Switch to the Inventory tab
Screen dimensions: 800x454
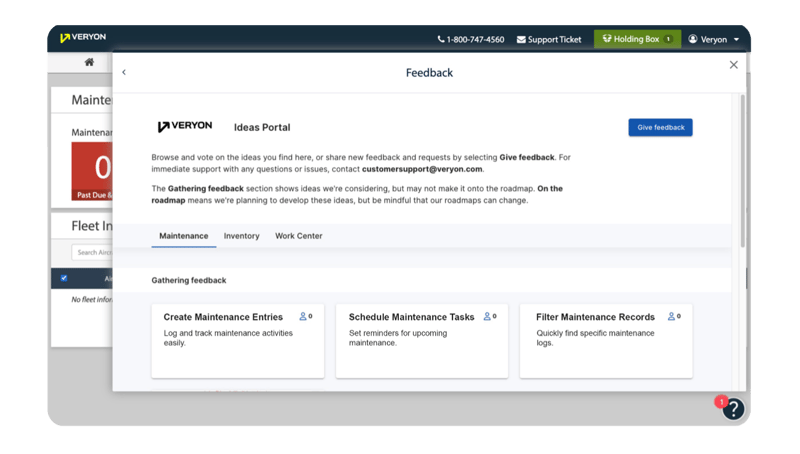241,236
